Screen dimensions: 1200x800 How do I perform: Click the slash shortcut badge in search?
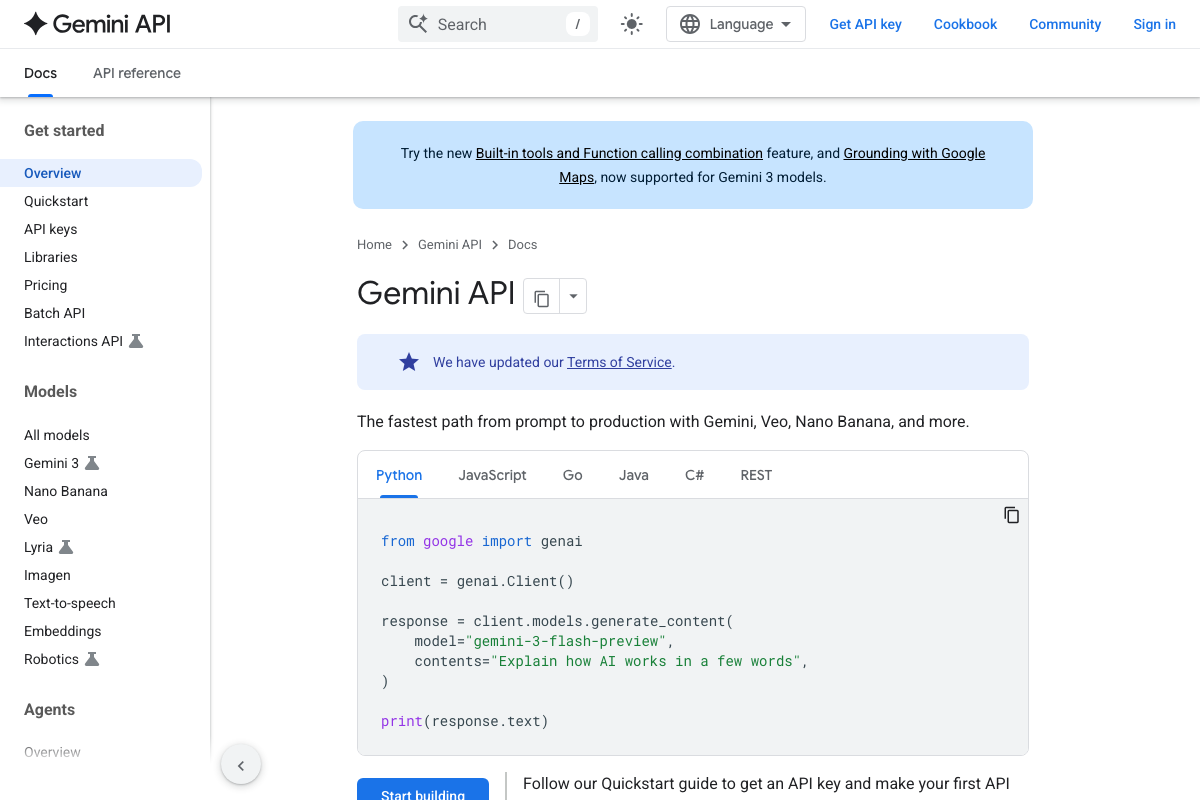click(x=578, y=24)
